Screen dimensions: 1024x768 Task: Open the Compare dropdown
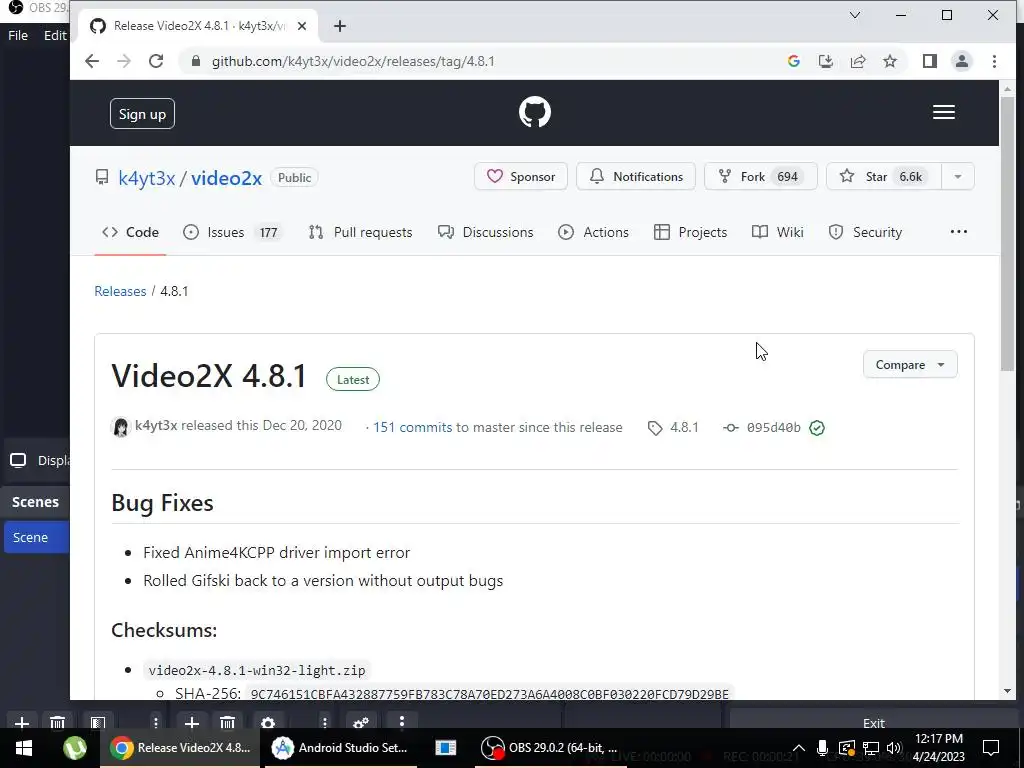910,364
